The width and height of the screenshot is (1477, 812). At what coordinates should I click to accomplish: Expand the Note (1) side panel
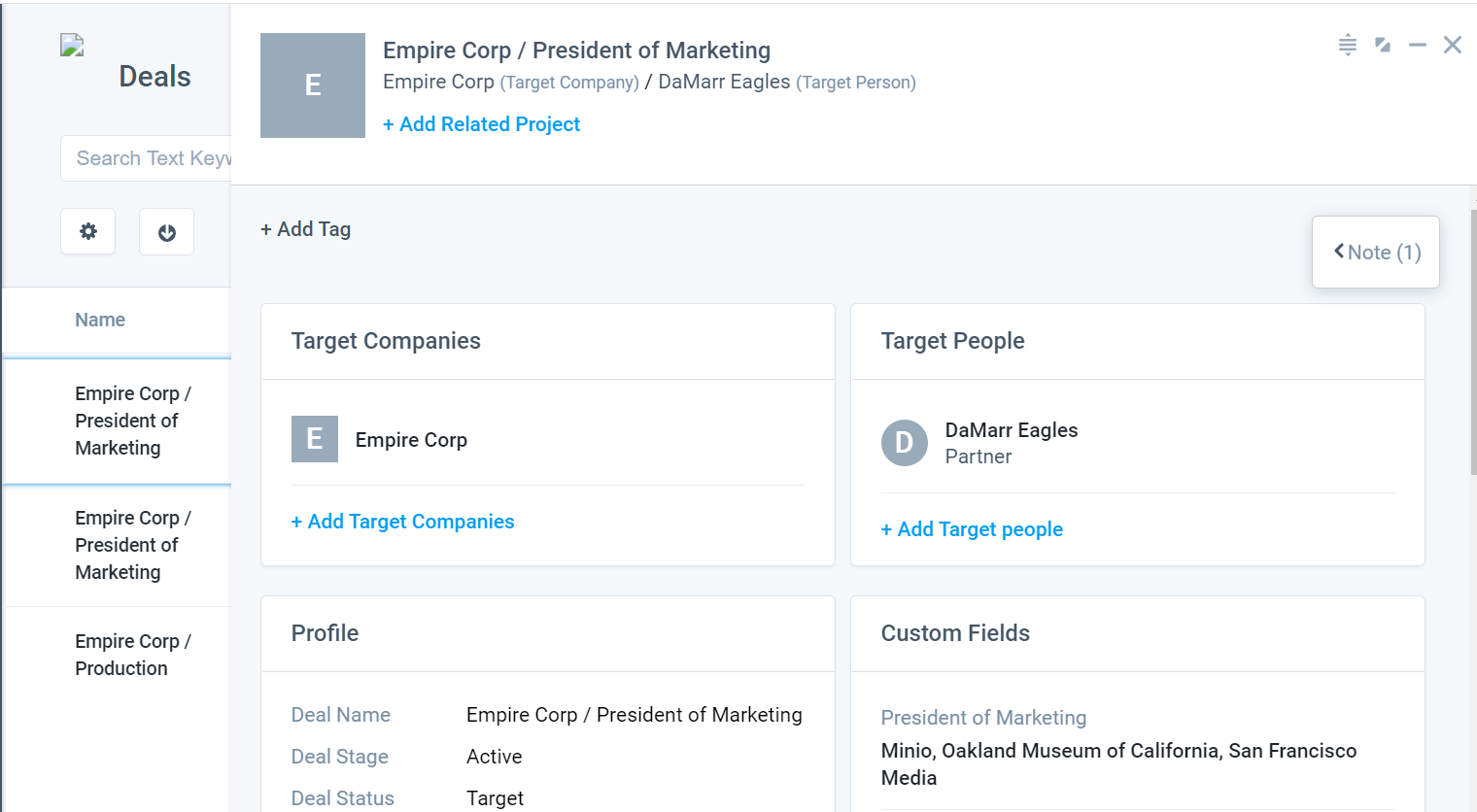coord(1376,253)
